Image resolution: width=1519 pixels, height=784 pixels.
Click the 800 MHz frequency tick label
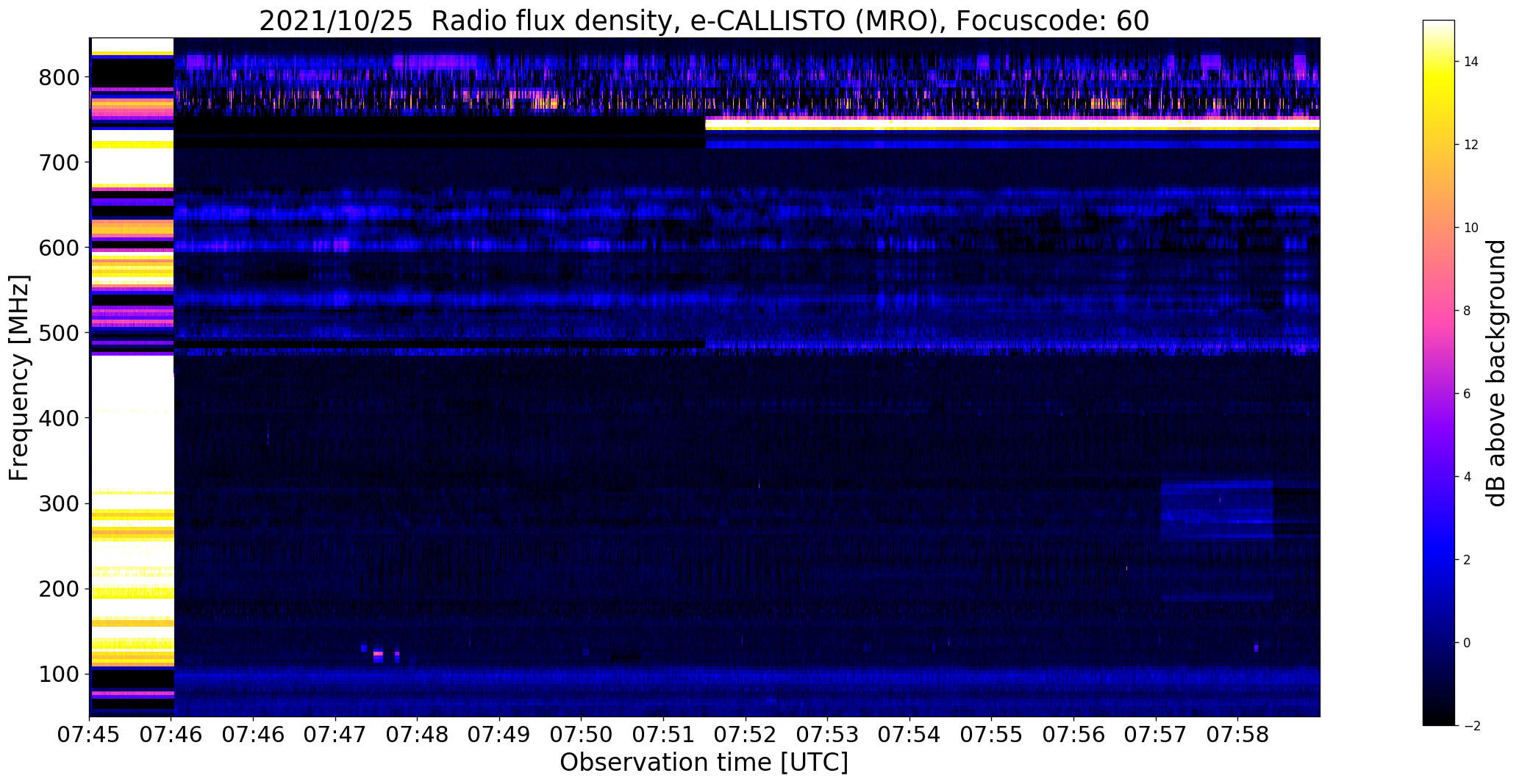60,76
